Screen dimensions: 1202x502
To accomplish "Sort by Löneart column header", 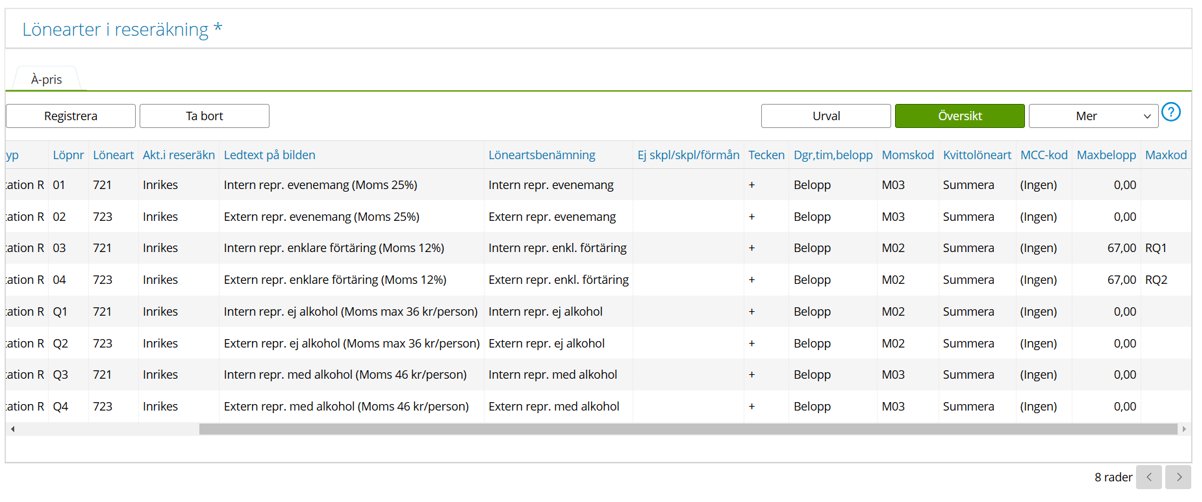I will pyautogui.click(x=112, y=155).
